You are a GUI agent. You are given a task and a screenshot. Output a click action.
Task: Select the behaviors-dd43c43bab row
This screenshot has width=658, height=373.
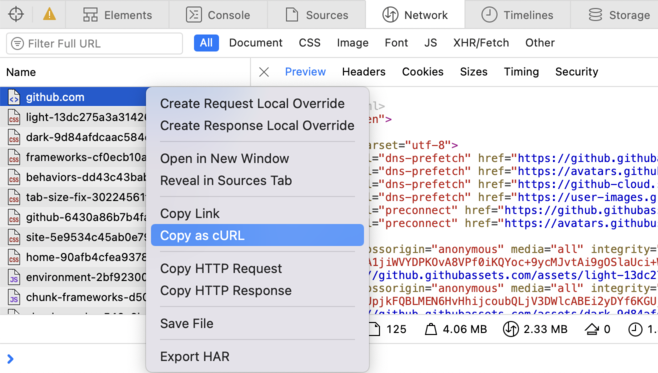tap(73, 177)
